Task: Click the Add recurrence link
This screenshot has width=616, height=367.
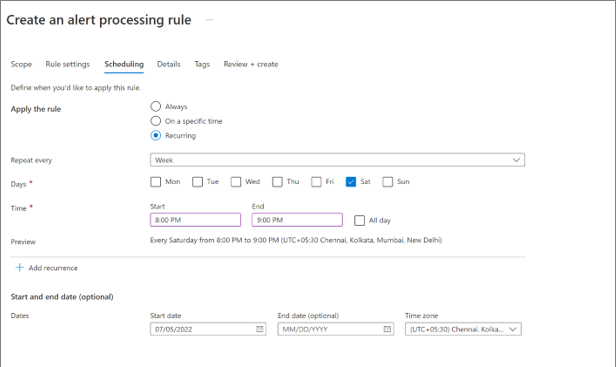Action: coord(53,268)
